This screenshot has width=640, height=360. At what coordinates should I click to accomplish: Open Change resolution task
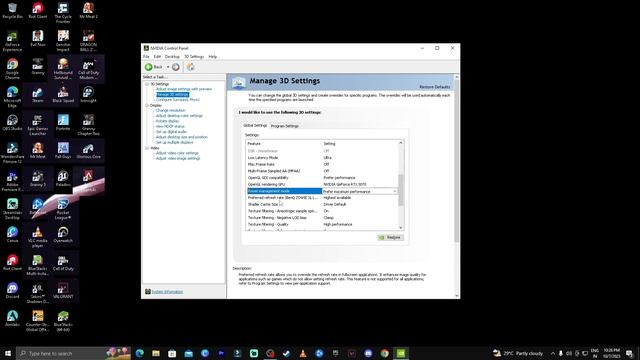(170, 111)
